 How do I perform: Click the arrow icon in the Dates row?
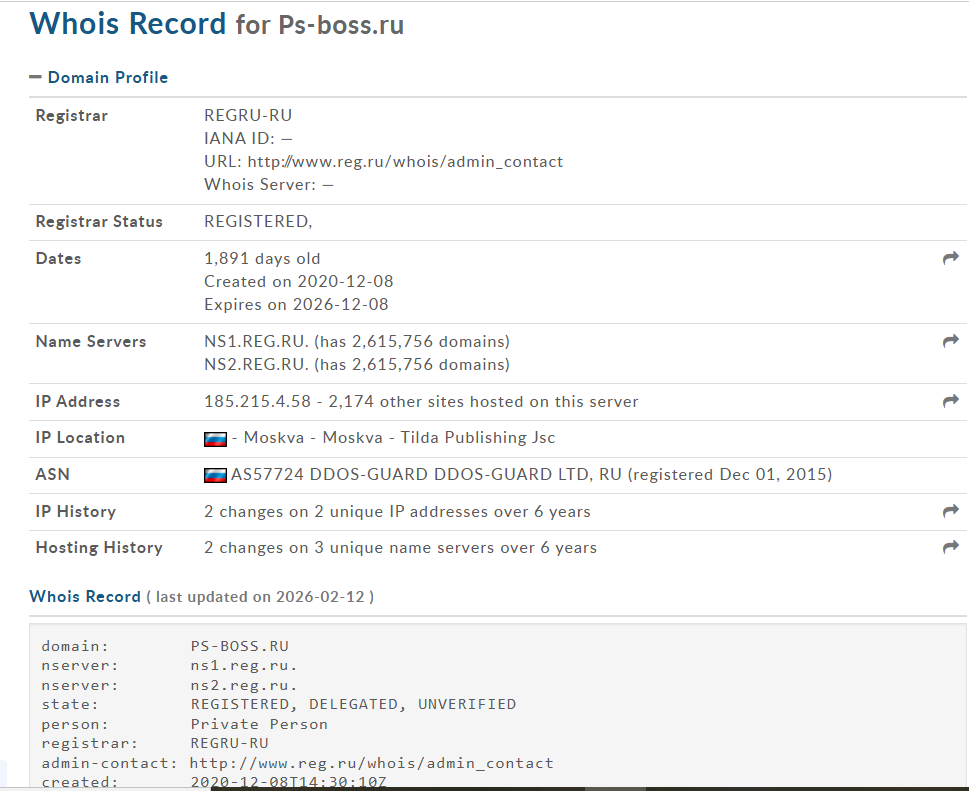[x=950, y=258]
